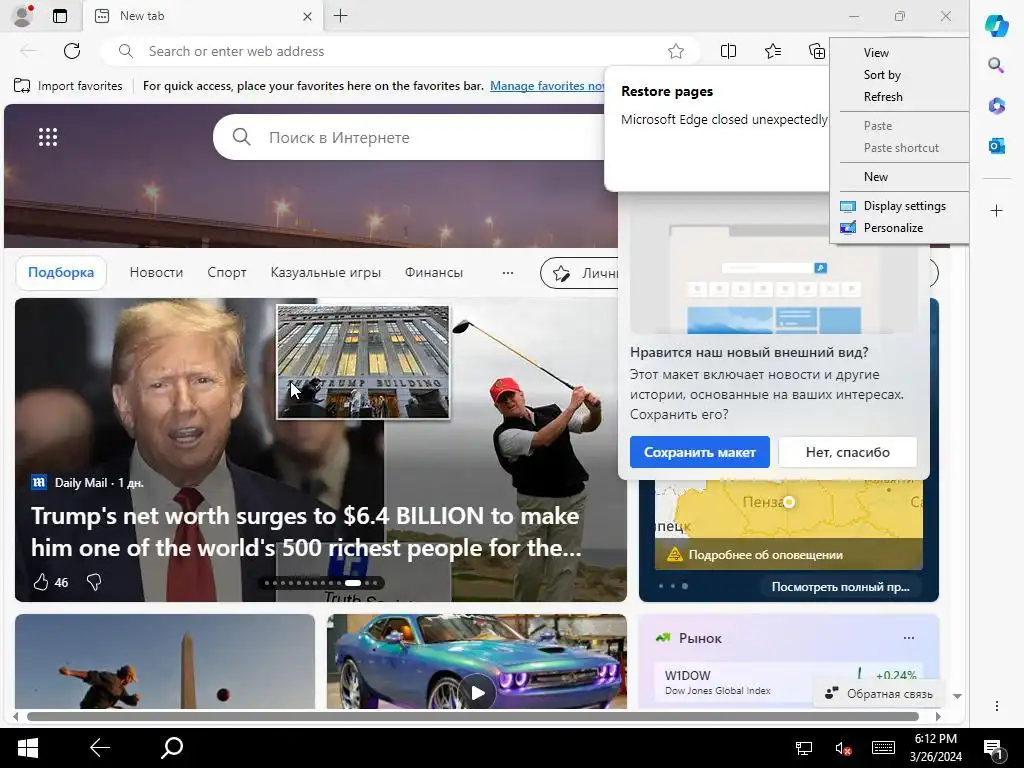Expand the View context menu item
This screenshot has width=1024, height=768.
click(899, 53)
